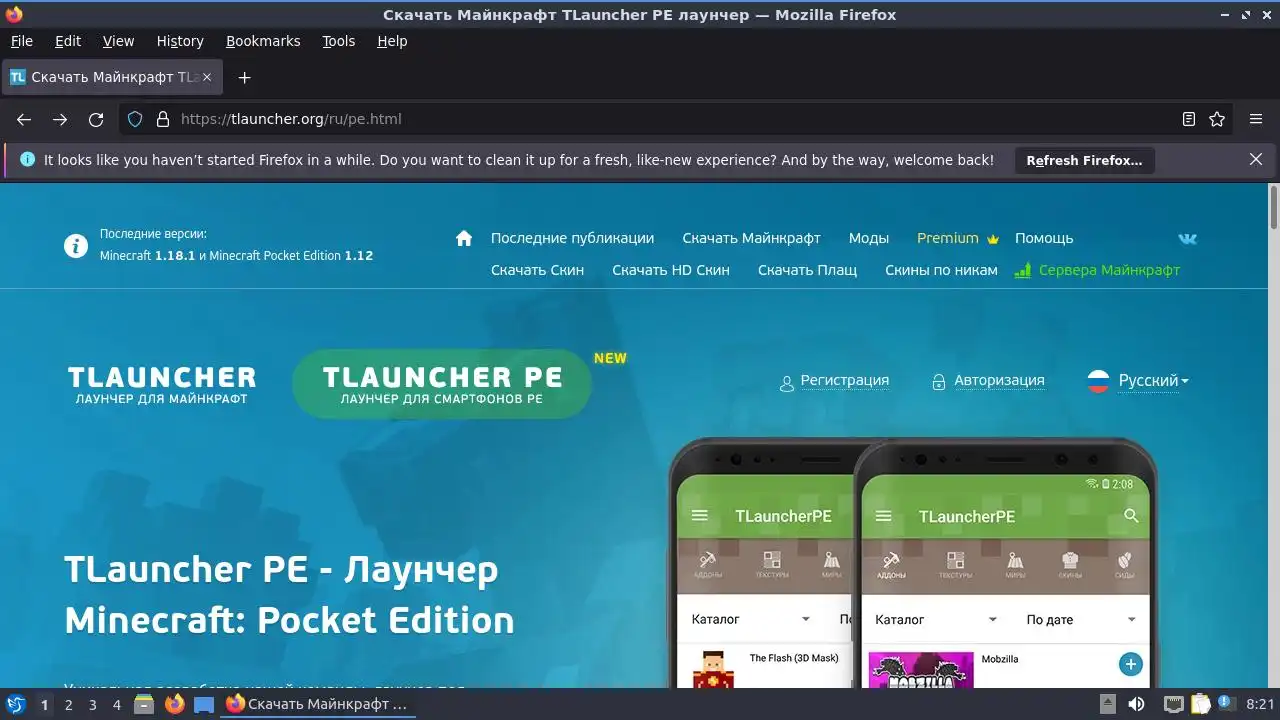The image size is (1280, 720).
Task: Open the Help menu
Action: coord(392,41)
